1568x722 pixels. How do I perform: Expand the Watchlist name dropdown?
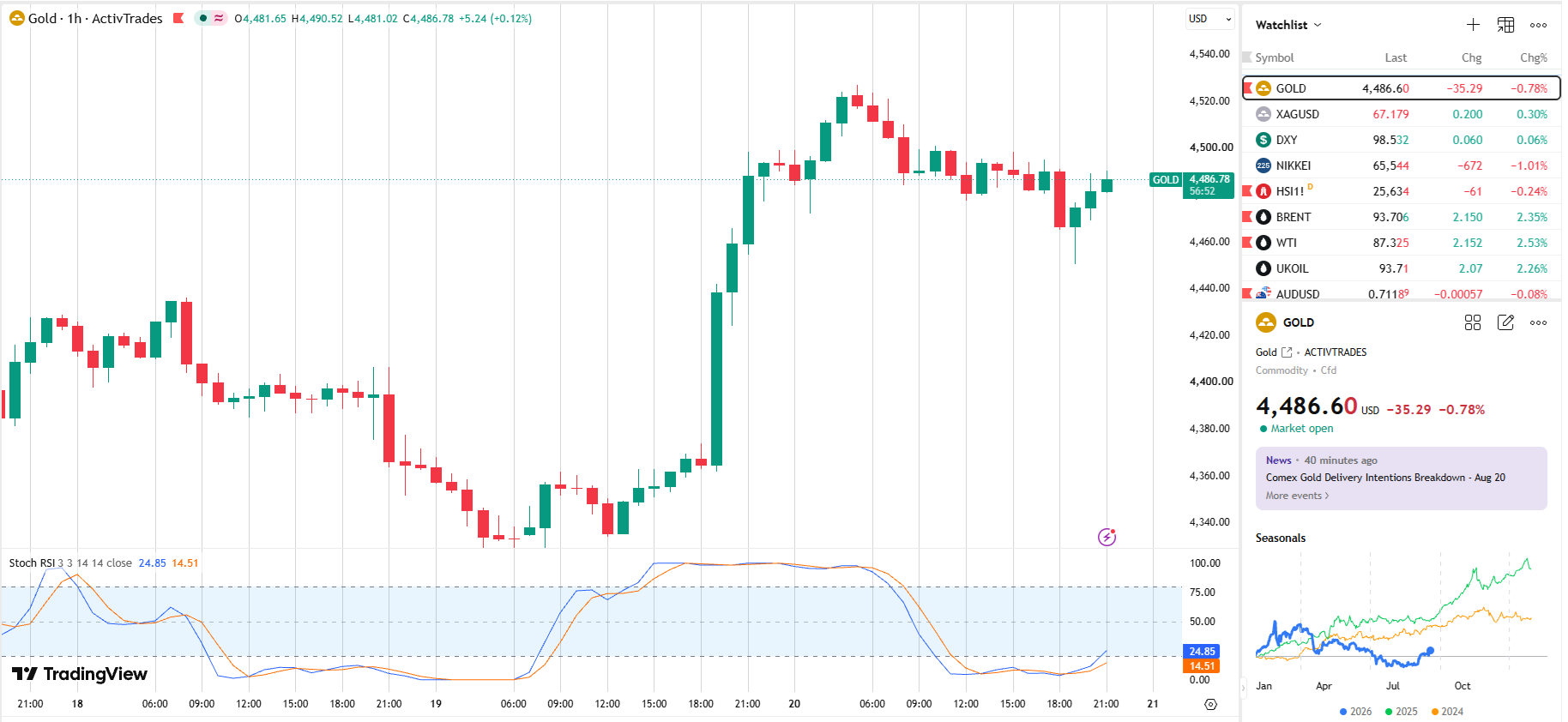(x=1288, y=25)
